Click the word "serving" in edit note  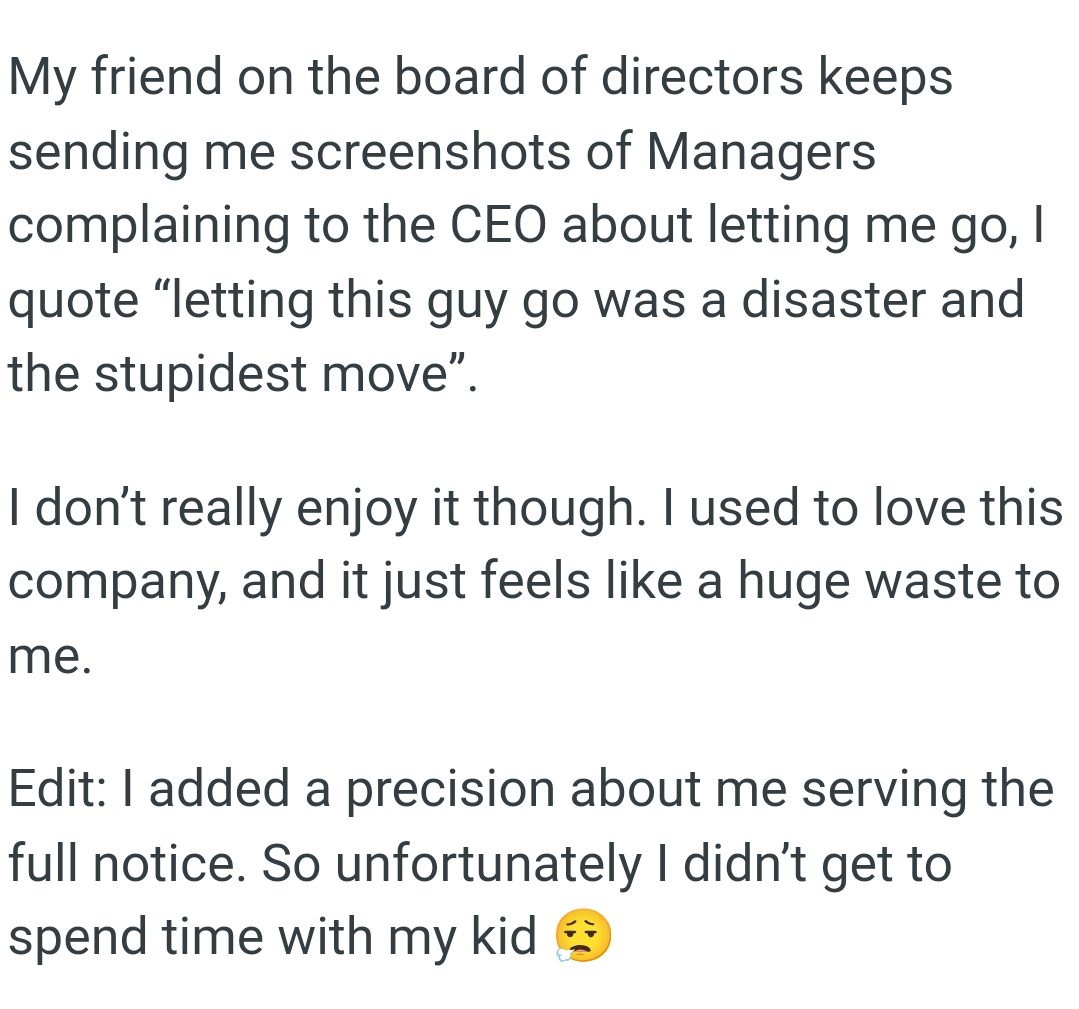point(884,790)
